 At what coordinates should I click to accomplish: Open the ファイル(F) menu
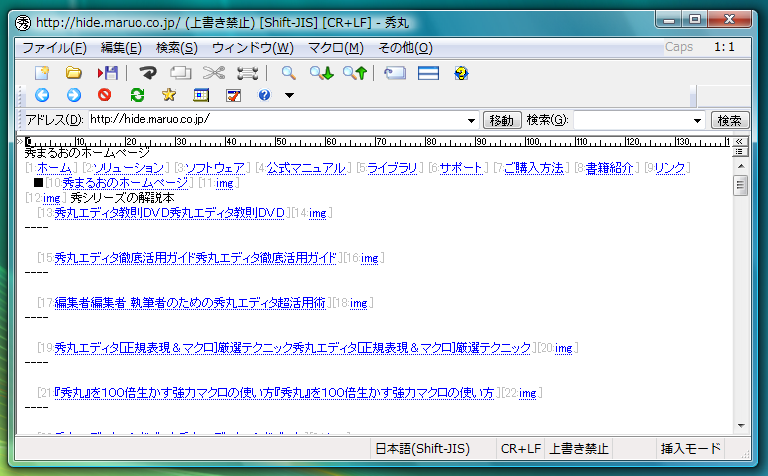coord(54,48)
